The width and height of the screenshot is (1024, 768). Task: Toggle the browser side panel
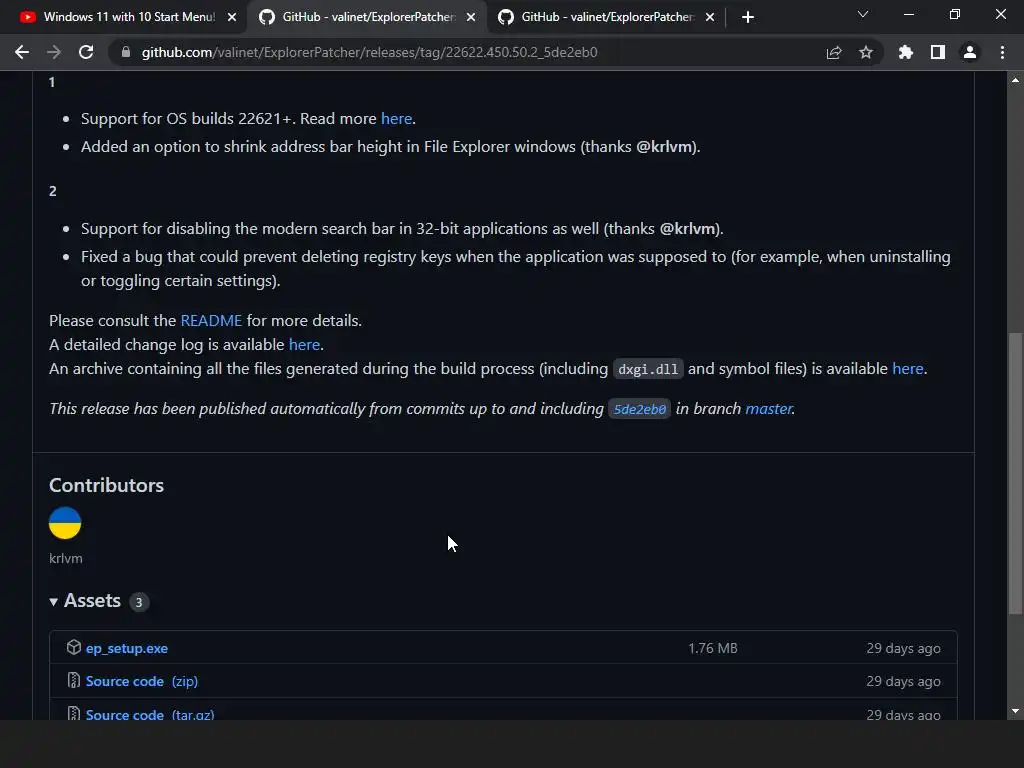tap(938, 52)
